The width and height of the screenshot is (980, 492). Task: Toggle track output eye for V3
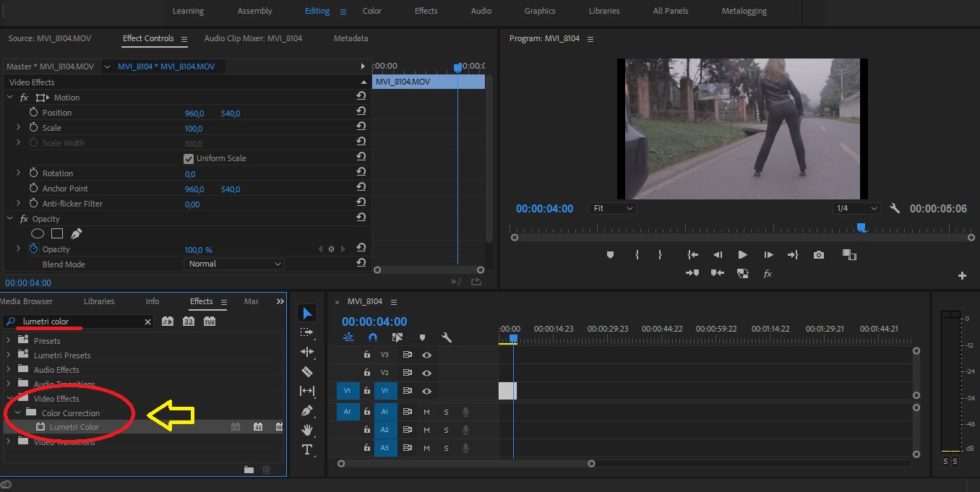(427, 354)
